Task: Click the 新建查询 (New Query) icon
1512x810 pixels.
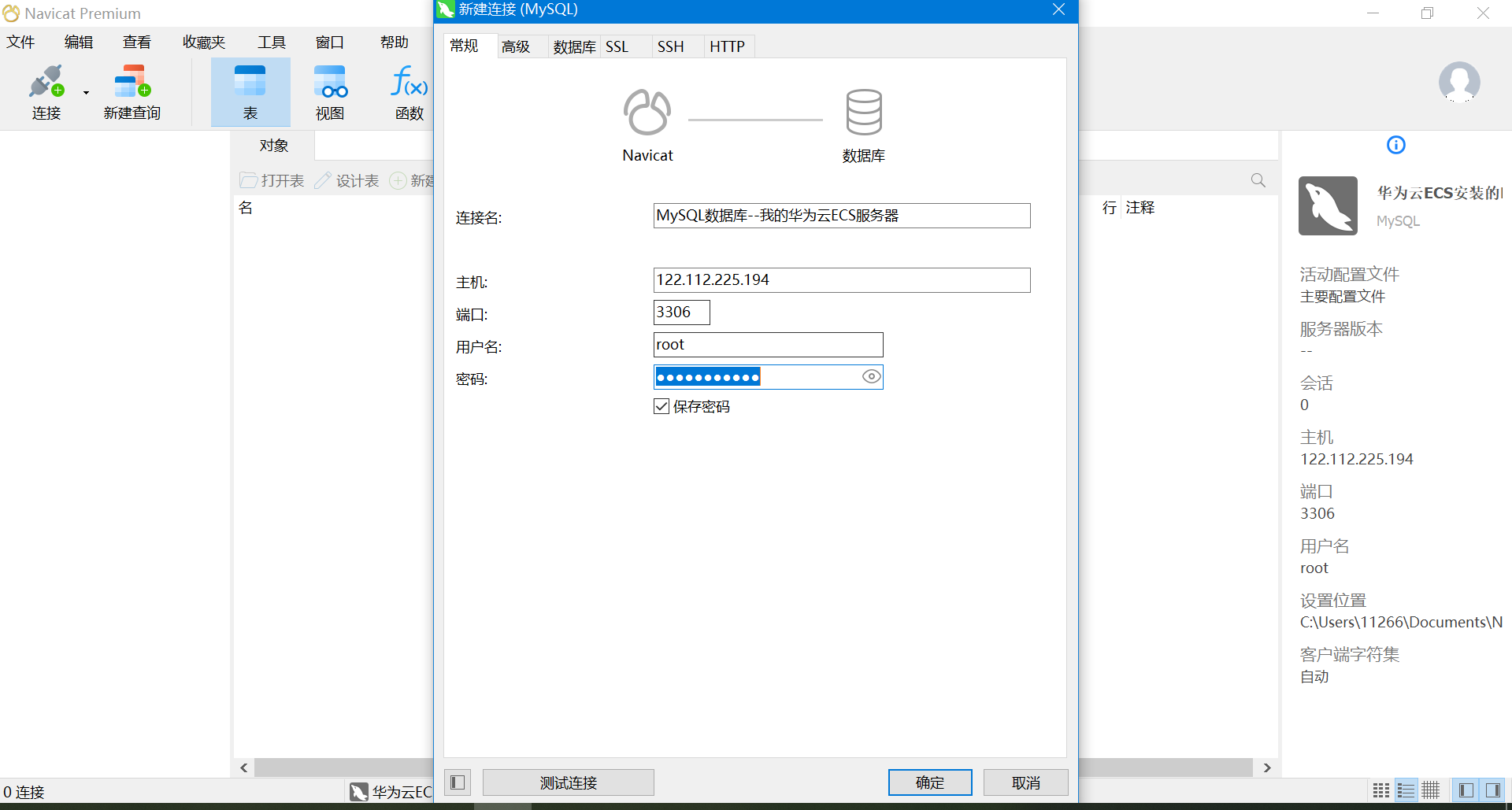Action: pyautogui.click(x=132, y=92)
